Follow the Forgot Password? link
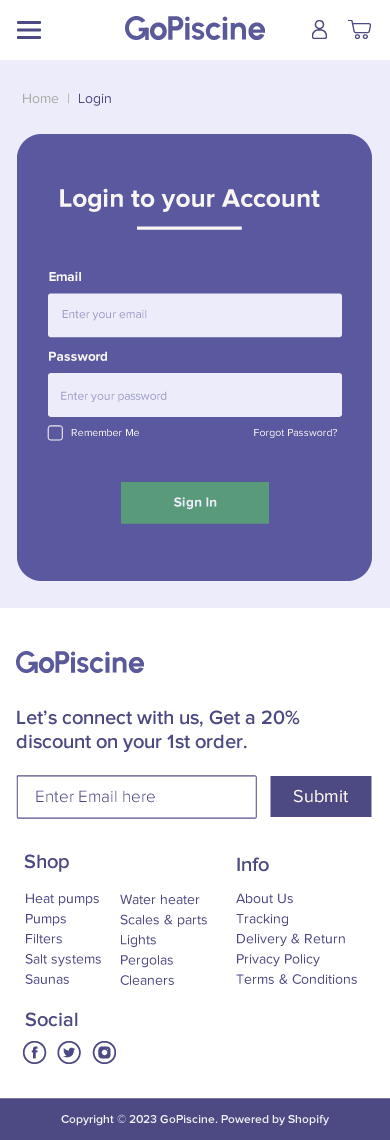 pos(295,433)
